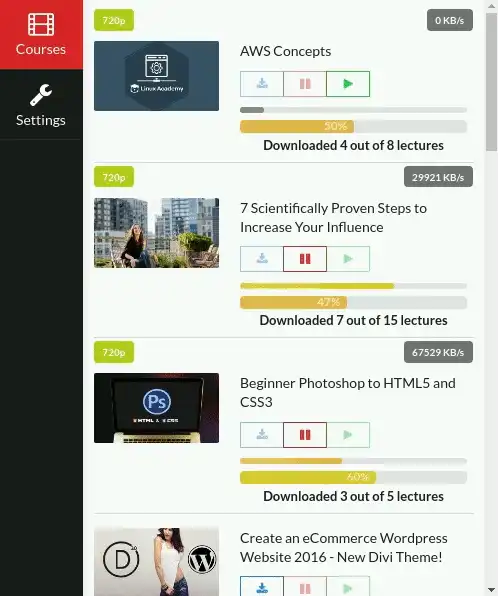Screen dimensions: 498x596
Task: Resume AWS Concepts with play button
Action: (348, 84)
